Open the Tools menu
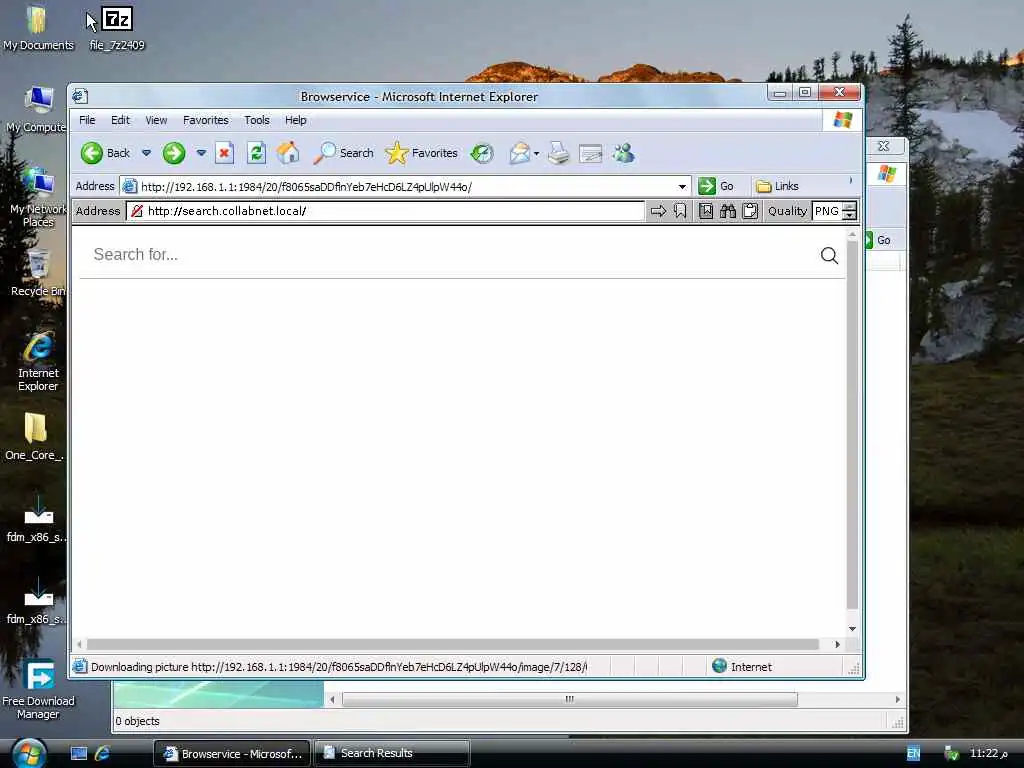The width and height of the screenshot is (1024, 768). [257, 120]
